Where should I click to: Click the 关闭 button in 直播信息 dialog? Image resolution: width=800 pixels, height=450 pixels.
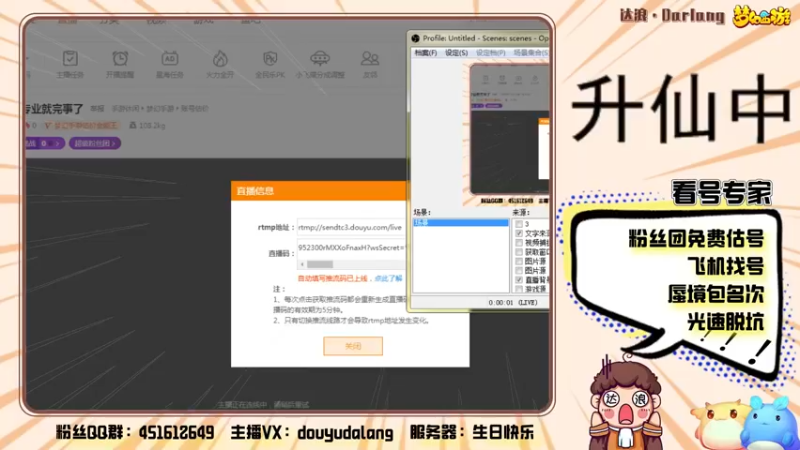click(353, 346)
